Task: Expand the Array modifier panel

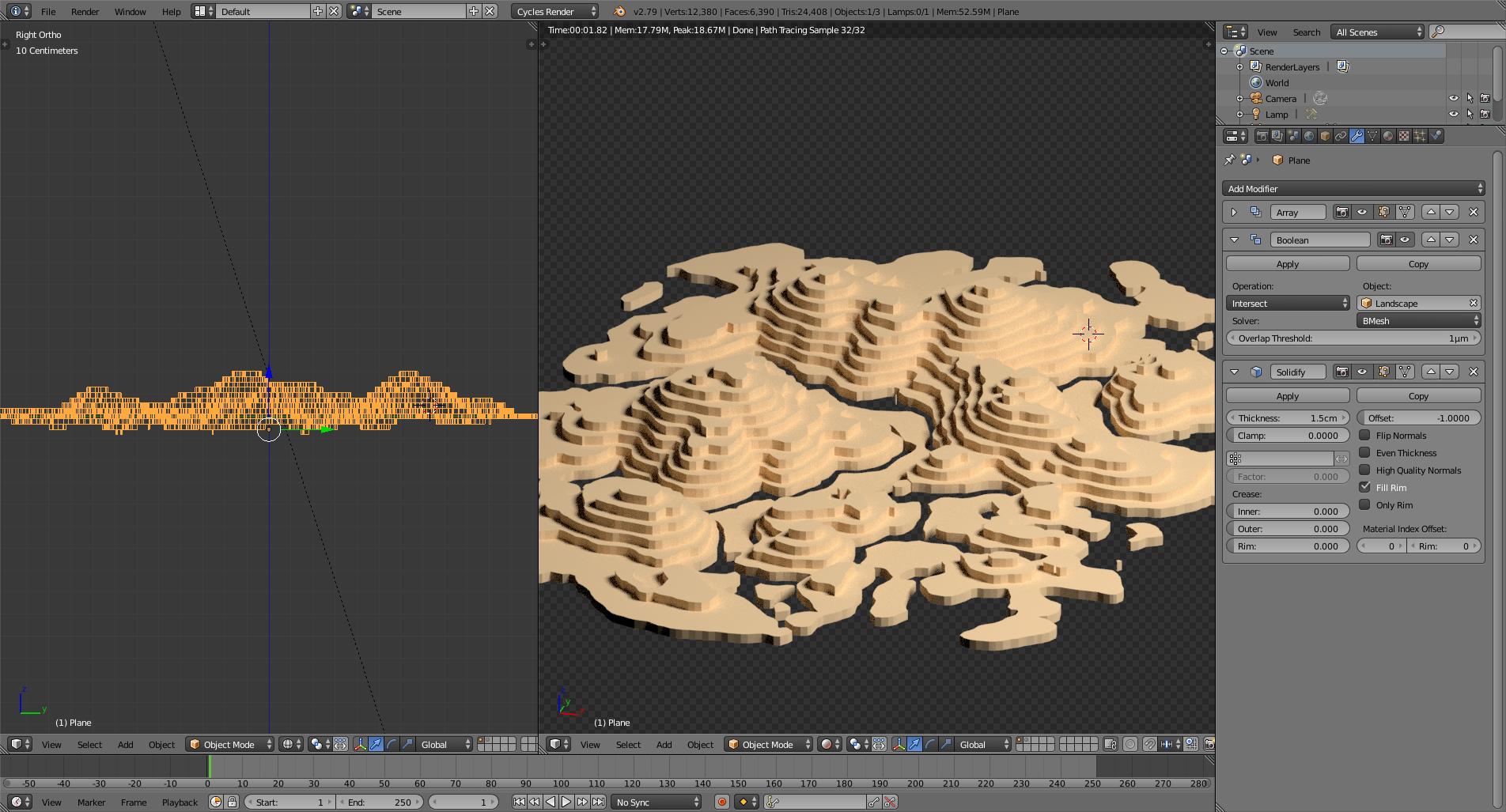Action: click(x=1234, y=212)
